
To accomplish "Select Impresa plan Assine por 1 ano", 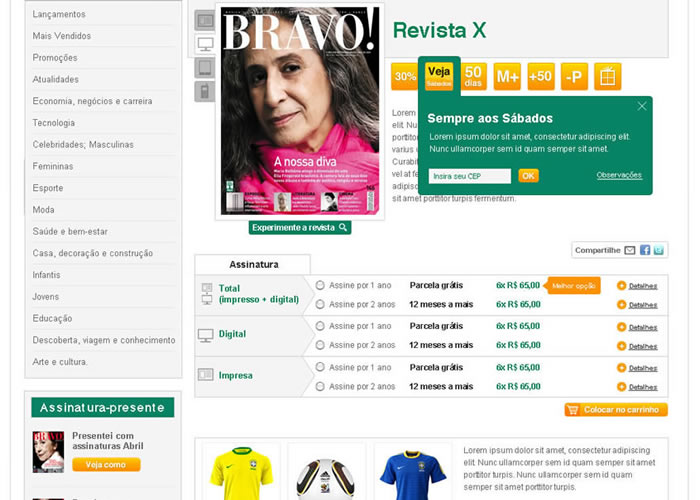I will coord(320,367).
